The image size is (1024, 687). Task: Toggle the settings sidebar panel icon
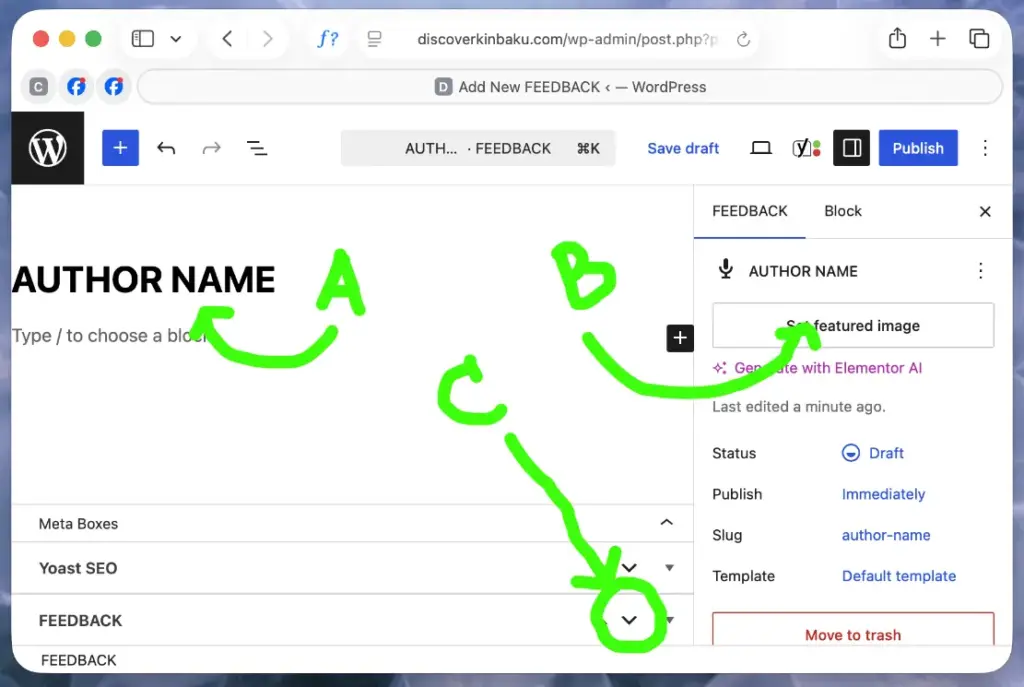[x=851, y=148]
